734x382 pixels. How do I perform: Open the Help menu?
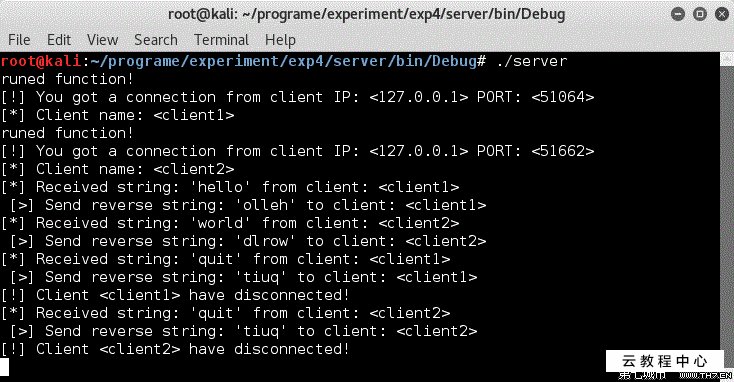tap(280, 40)
